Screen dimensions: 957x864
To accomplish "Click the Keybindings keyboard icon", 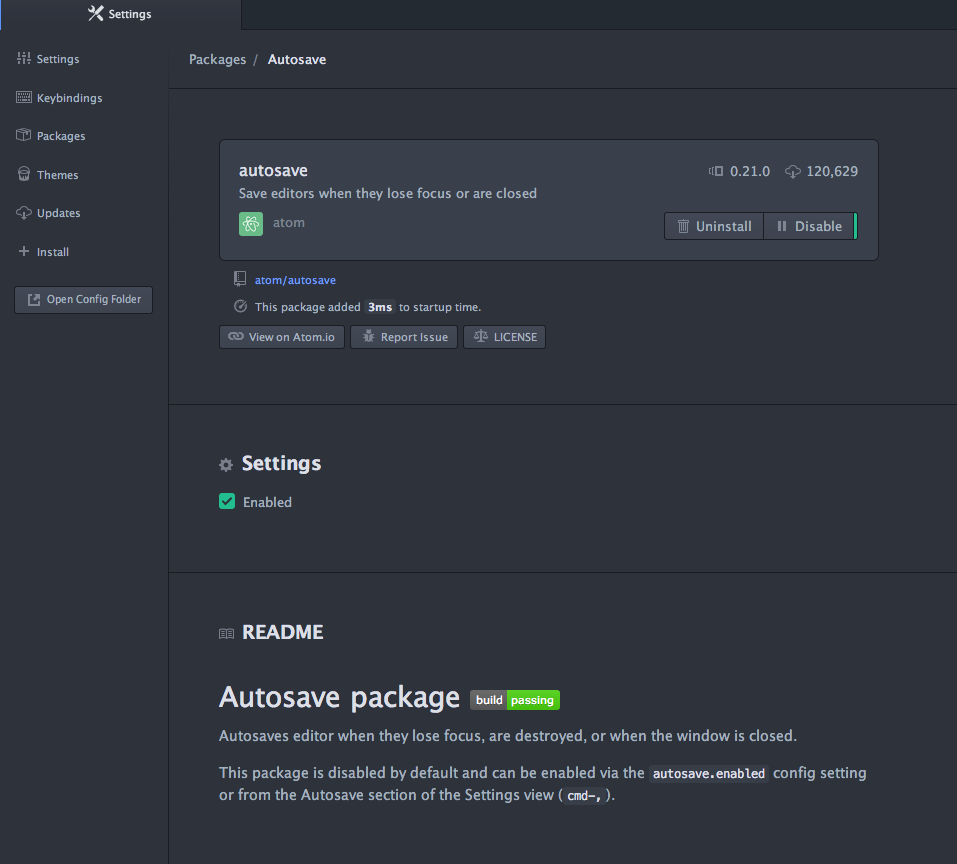I will click(24, 97).
